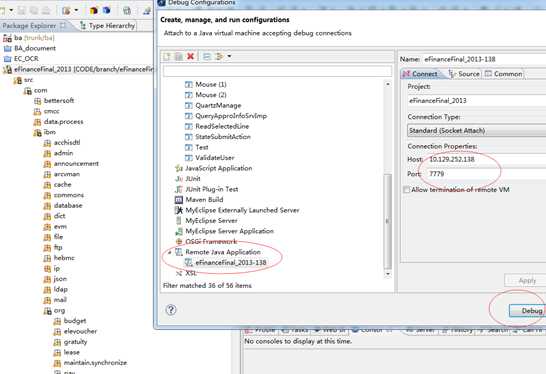Screen dimensions: 546x374
Task: Switch to the Common tab
Action: coord(504,74)
